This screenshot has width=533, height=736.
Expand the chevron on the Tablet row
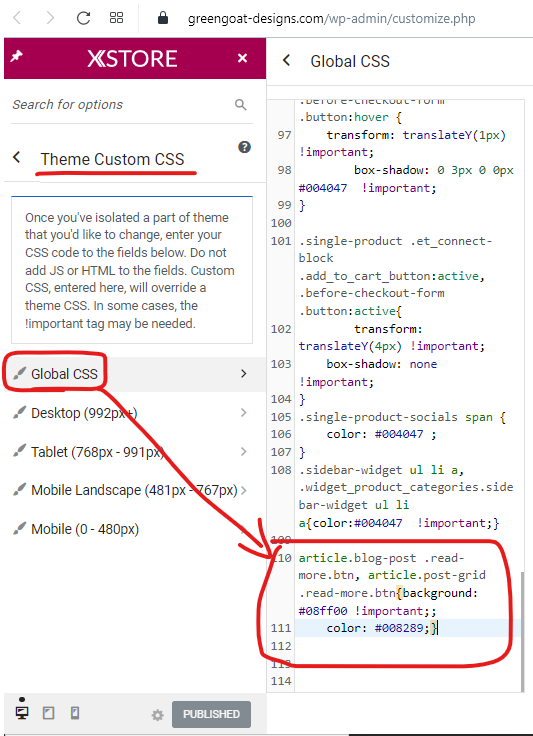[x=244, y=452]
